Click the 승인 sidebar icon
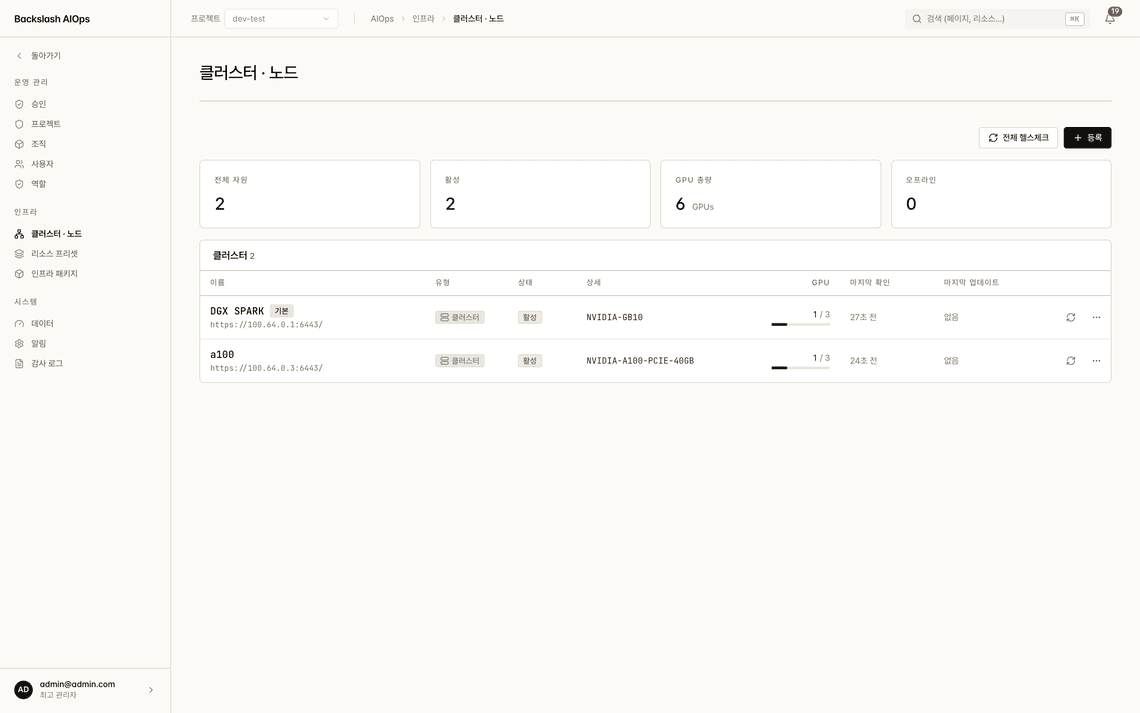This screenshot has width=1140, height=713. click(x=20, y=105)
